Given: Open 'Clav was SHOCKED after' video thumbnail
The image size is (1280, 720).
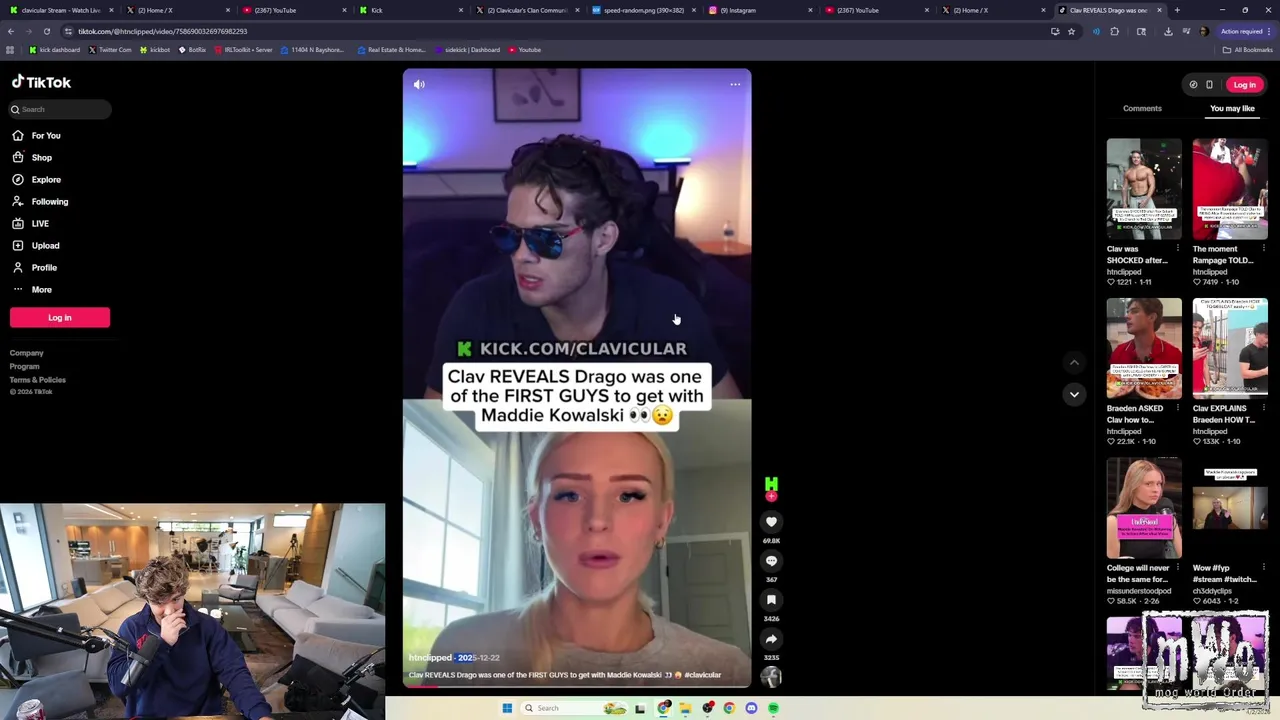Looking at the screenshot, I should coord(1144,189).
